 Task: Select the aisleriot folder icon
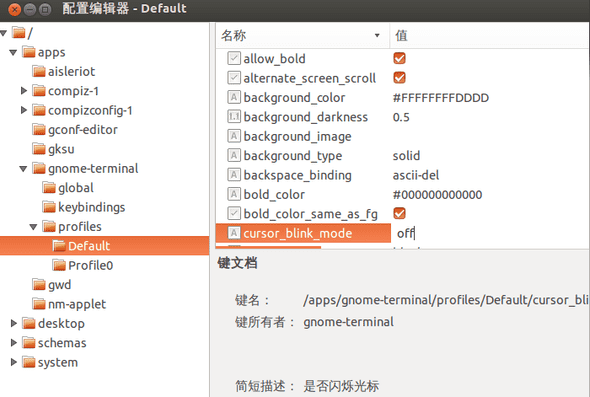tap(39, 71)
